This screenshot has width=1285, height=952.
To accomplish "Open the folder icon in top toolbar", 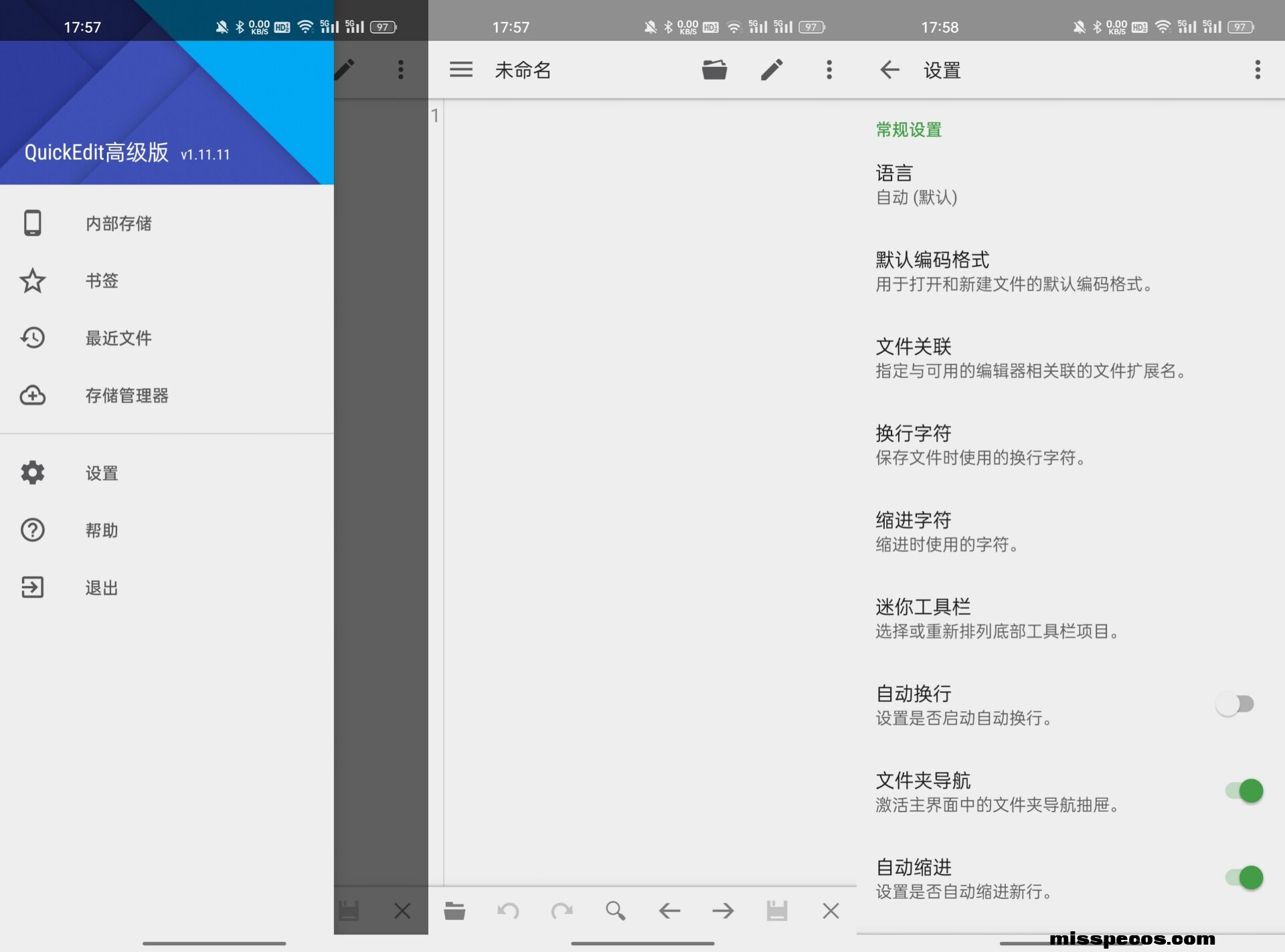I will point(714,70).
